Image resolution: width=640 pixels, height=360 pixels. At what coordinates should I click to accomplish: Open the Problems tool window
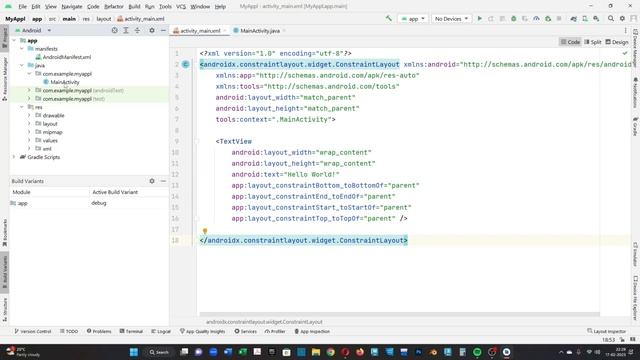(99, 331)
